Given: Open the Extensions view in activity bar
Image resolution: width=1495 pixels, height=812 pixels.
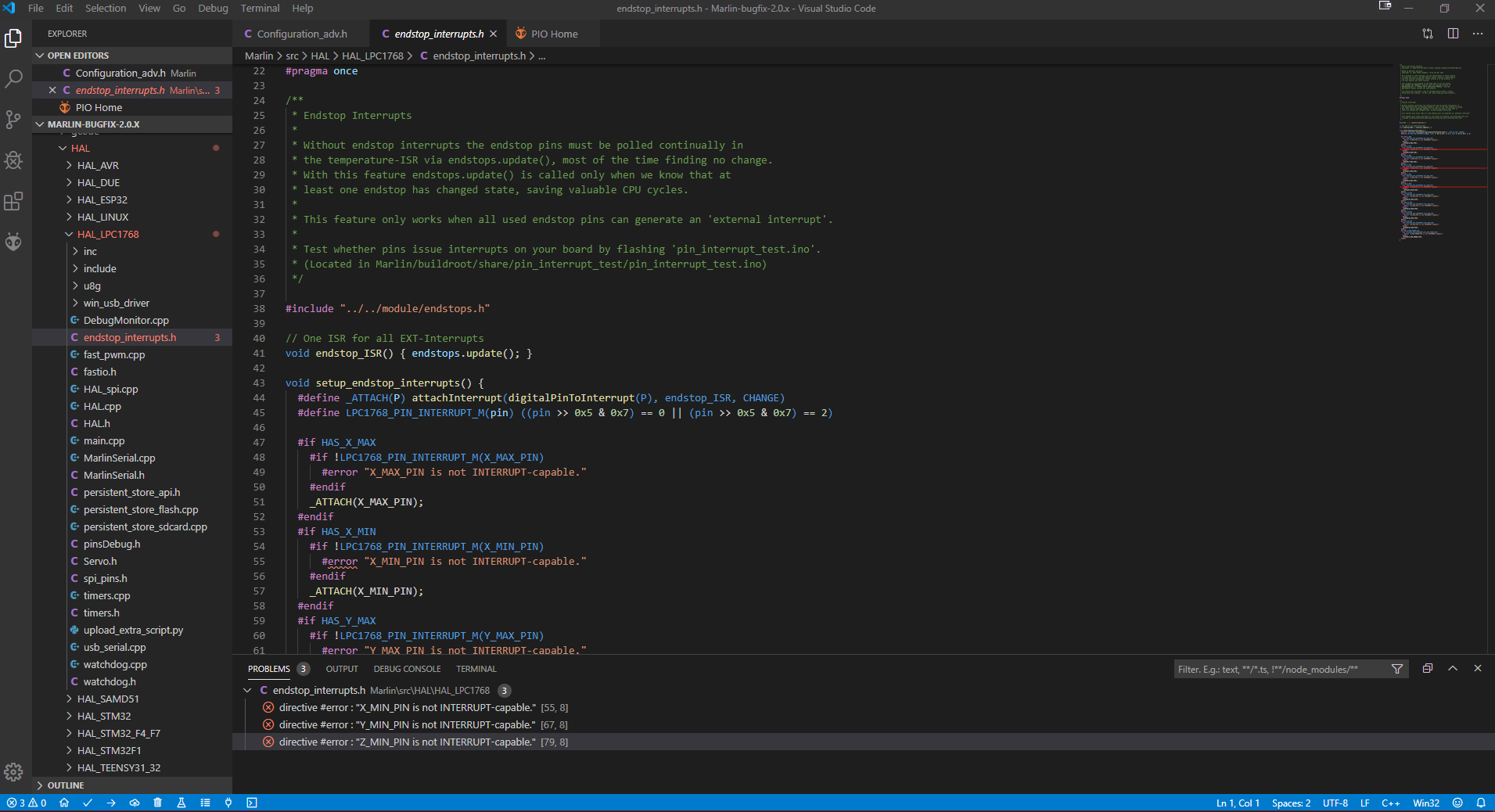Looking at the screenshot, I should (13, 201).
